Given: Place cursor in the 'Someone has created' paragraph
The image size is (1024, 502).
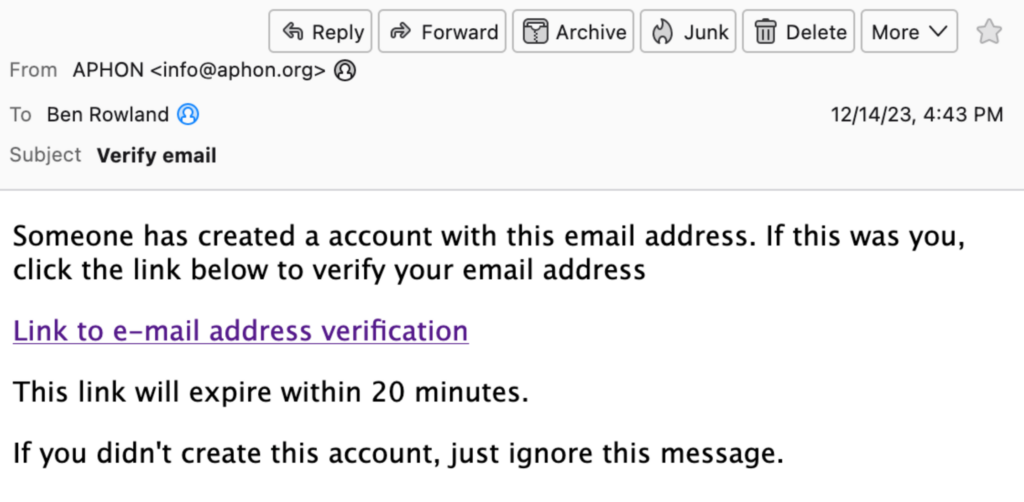Looking at the screenshot, I should [488, 253].
